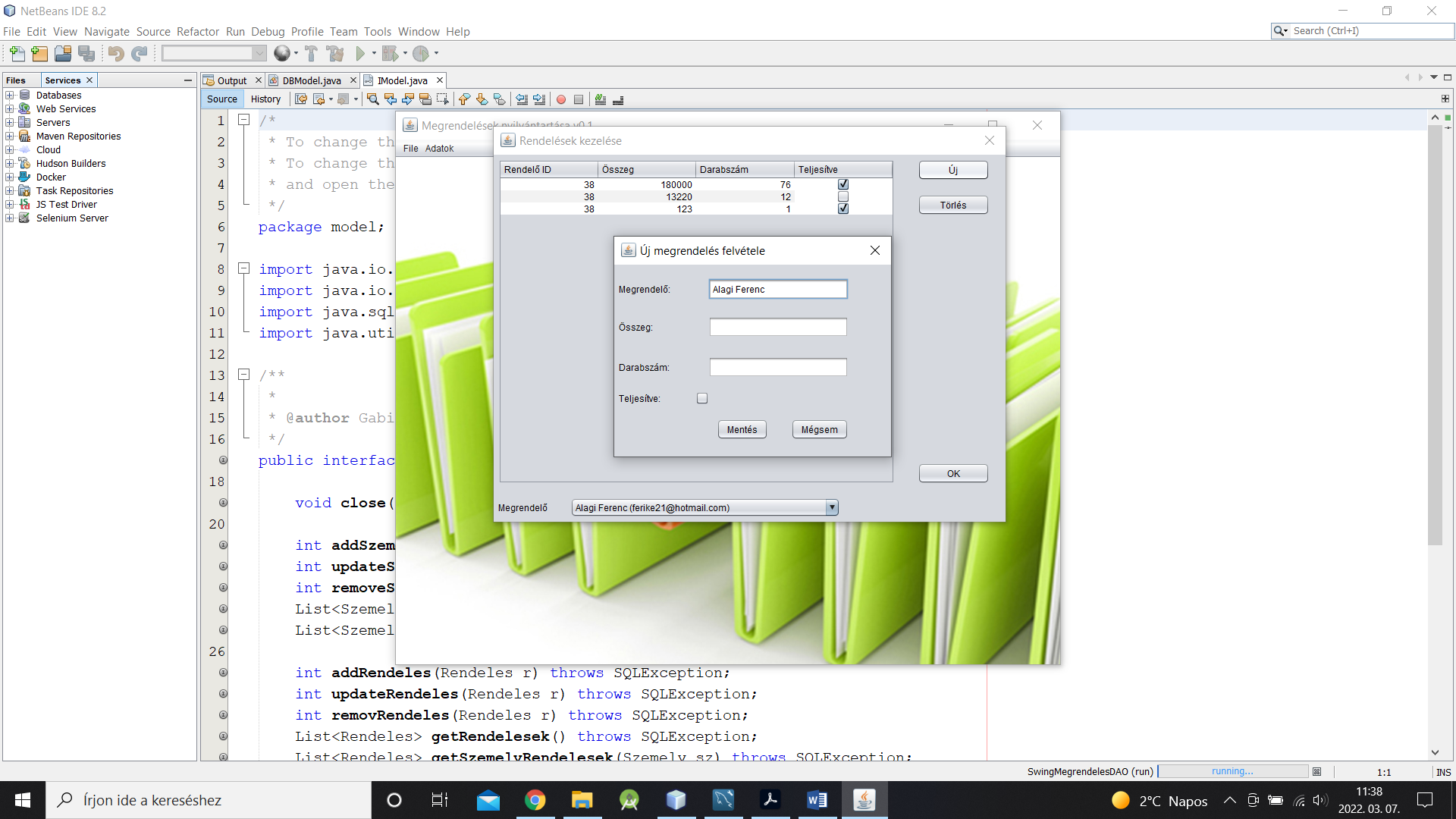Open Adatok menu in Megrendelések window
This screenshot has height=819, width=1456.
pyautogui.click(x=439, y=148)
